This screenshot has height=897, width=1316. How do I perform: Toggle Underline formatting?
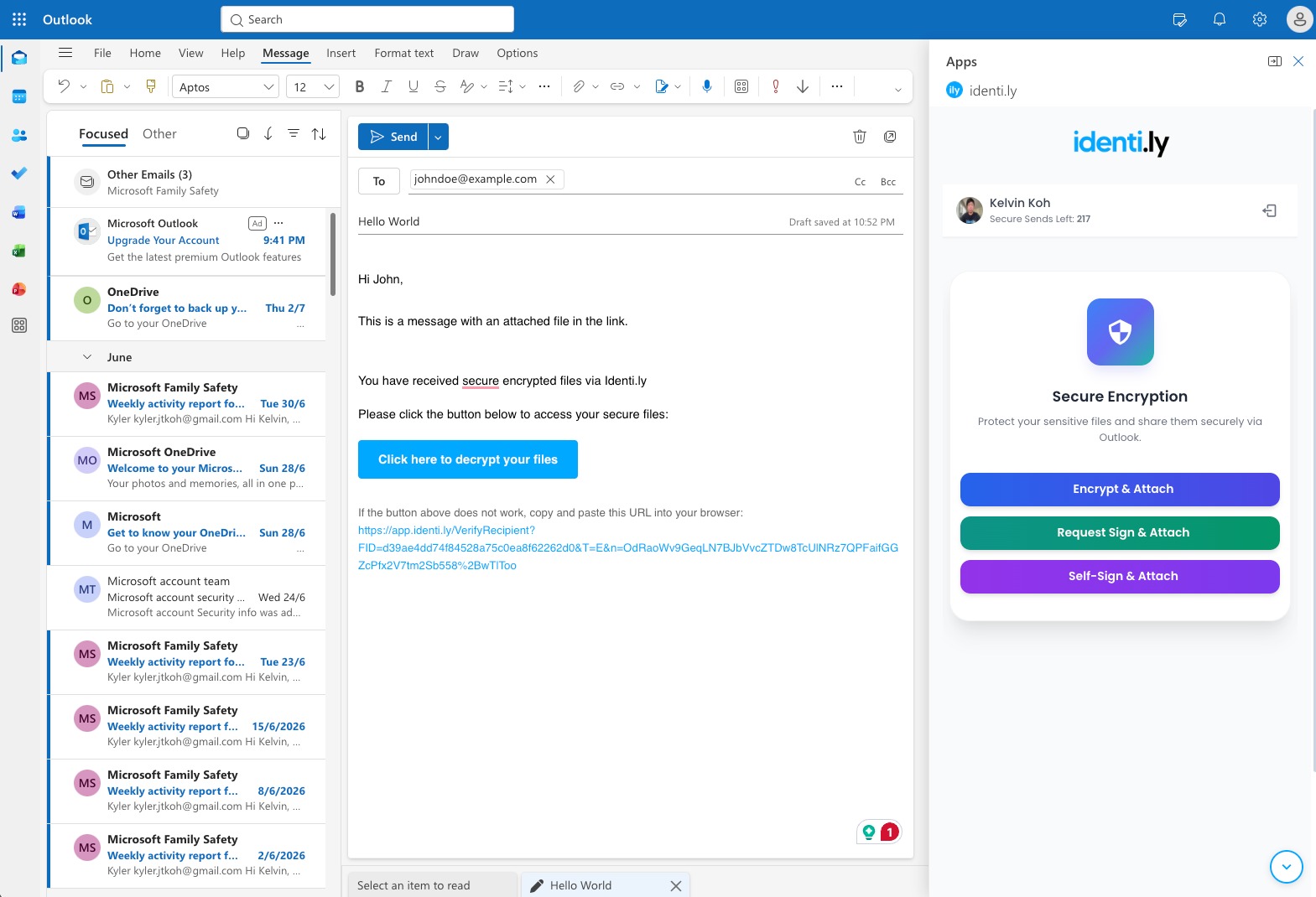pos(414,86)
